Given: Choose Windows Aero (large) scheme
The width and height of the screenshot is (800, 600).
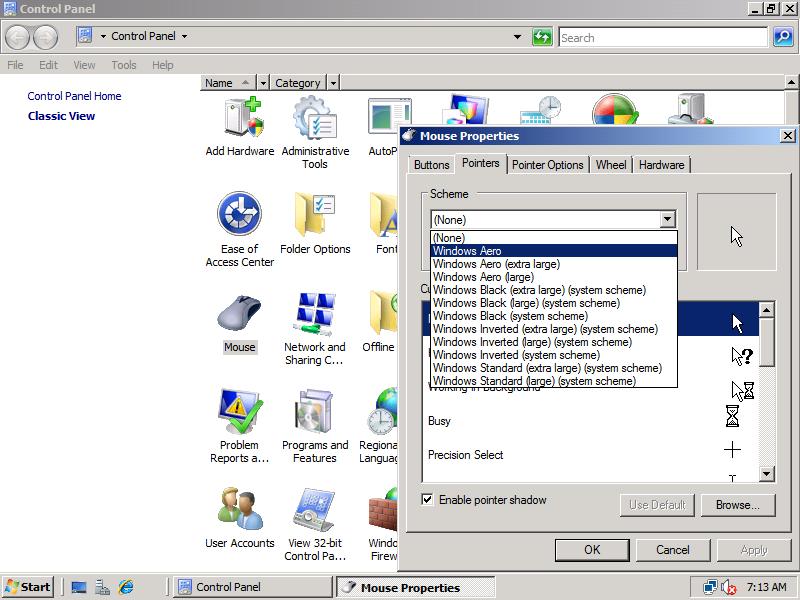Looking at the screenshot, I should pyautogui.click(x=554, y=277).
